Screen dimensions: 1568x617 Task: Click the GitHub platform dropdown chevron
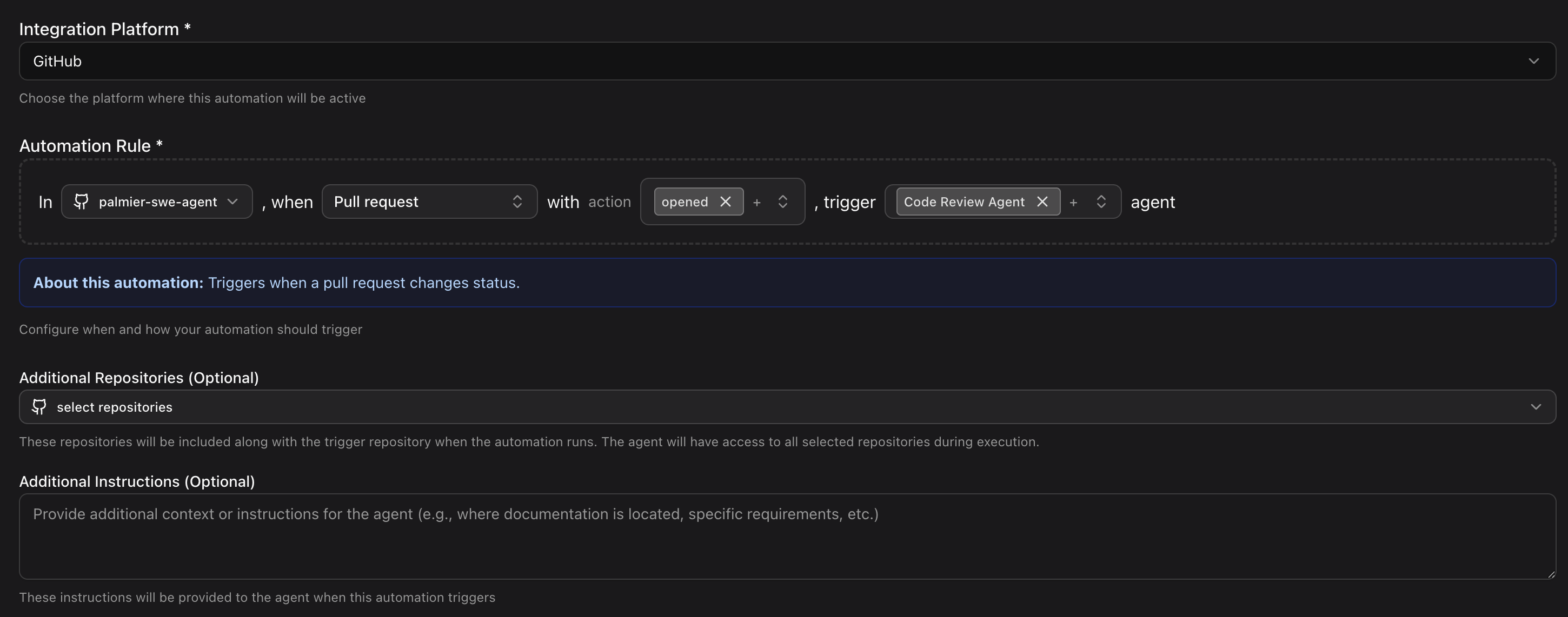pos(1533,61)
